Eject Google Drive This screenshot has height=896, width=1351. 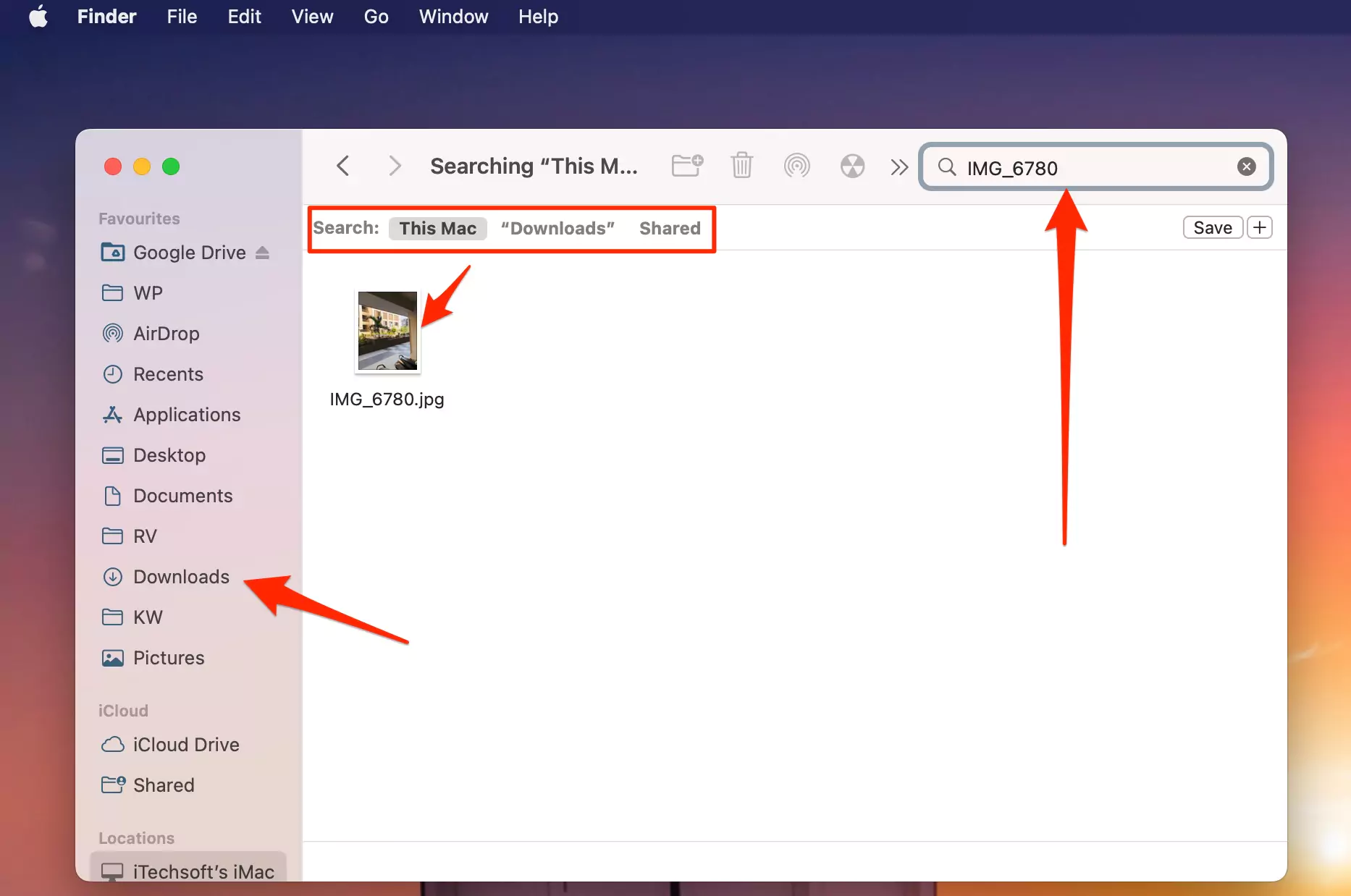[262, 253]
